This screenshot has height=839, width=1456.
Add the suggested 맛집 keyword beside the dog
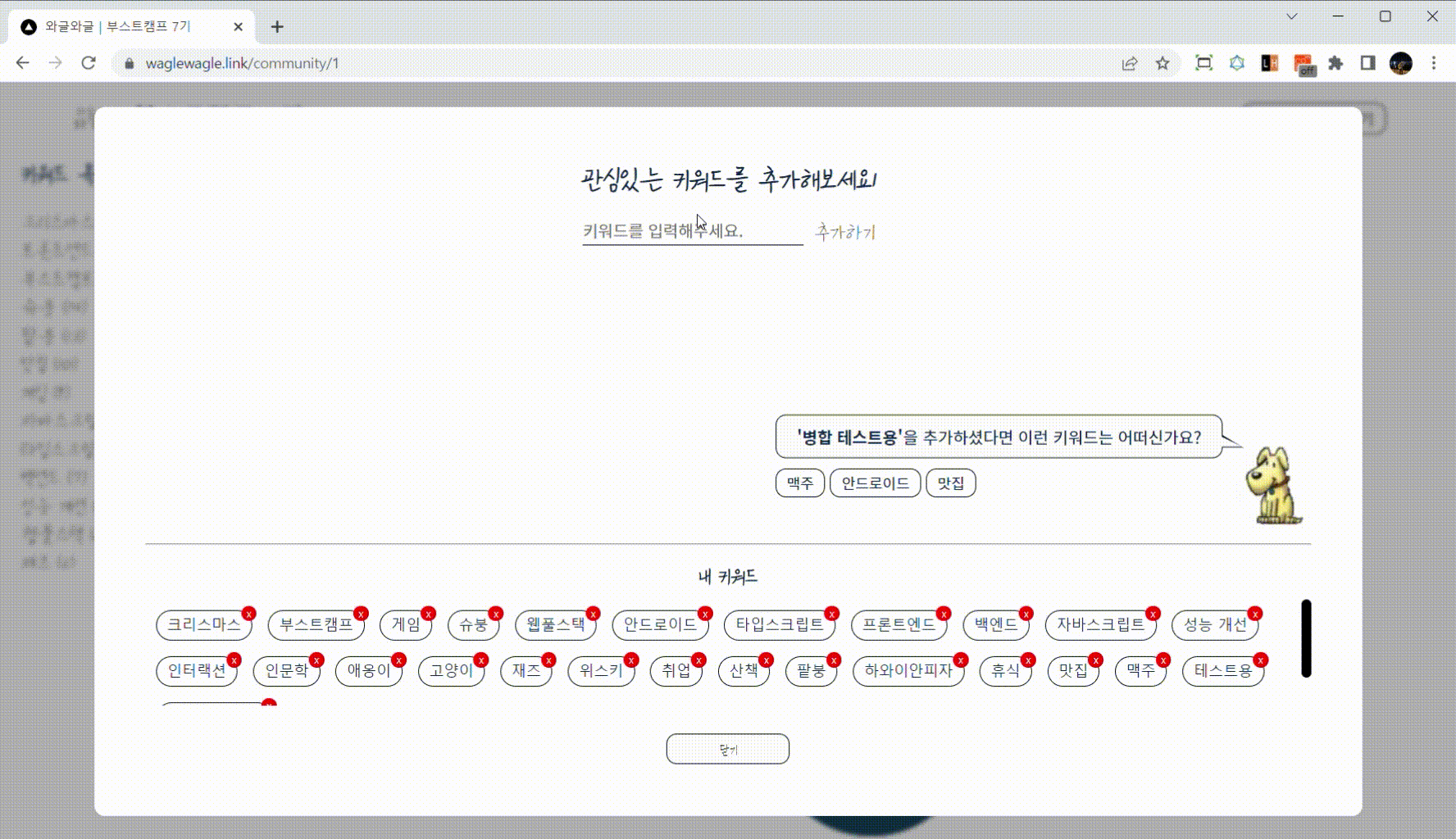tap(951, 483)
